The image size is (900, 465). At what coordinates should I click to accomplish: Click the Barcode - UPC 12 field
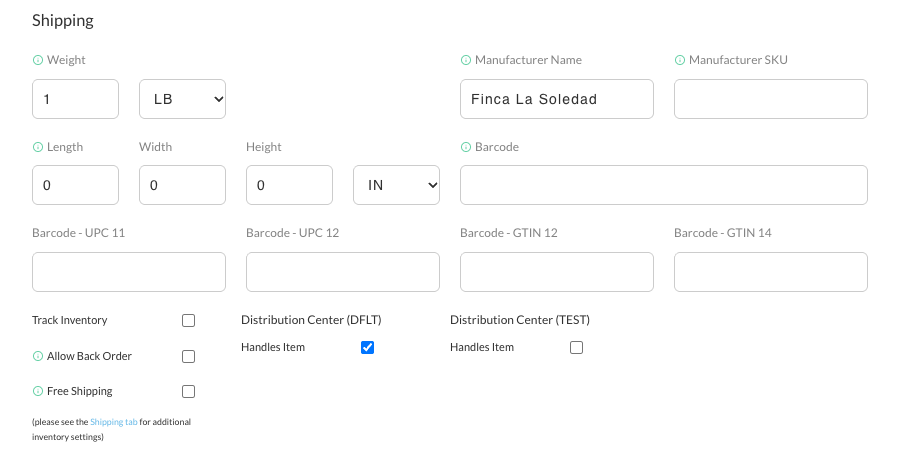(x=343, y=272)
